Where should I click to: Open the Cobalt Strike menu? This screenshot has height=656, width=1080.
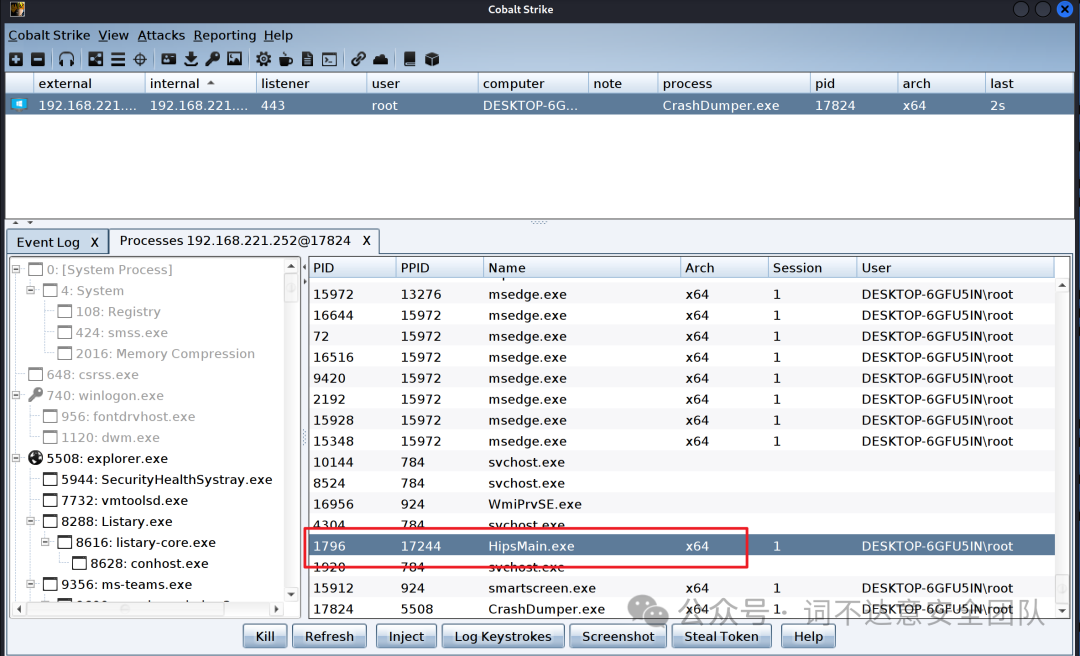tap(49, 35)
